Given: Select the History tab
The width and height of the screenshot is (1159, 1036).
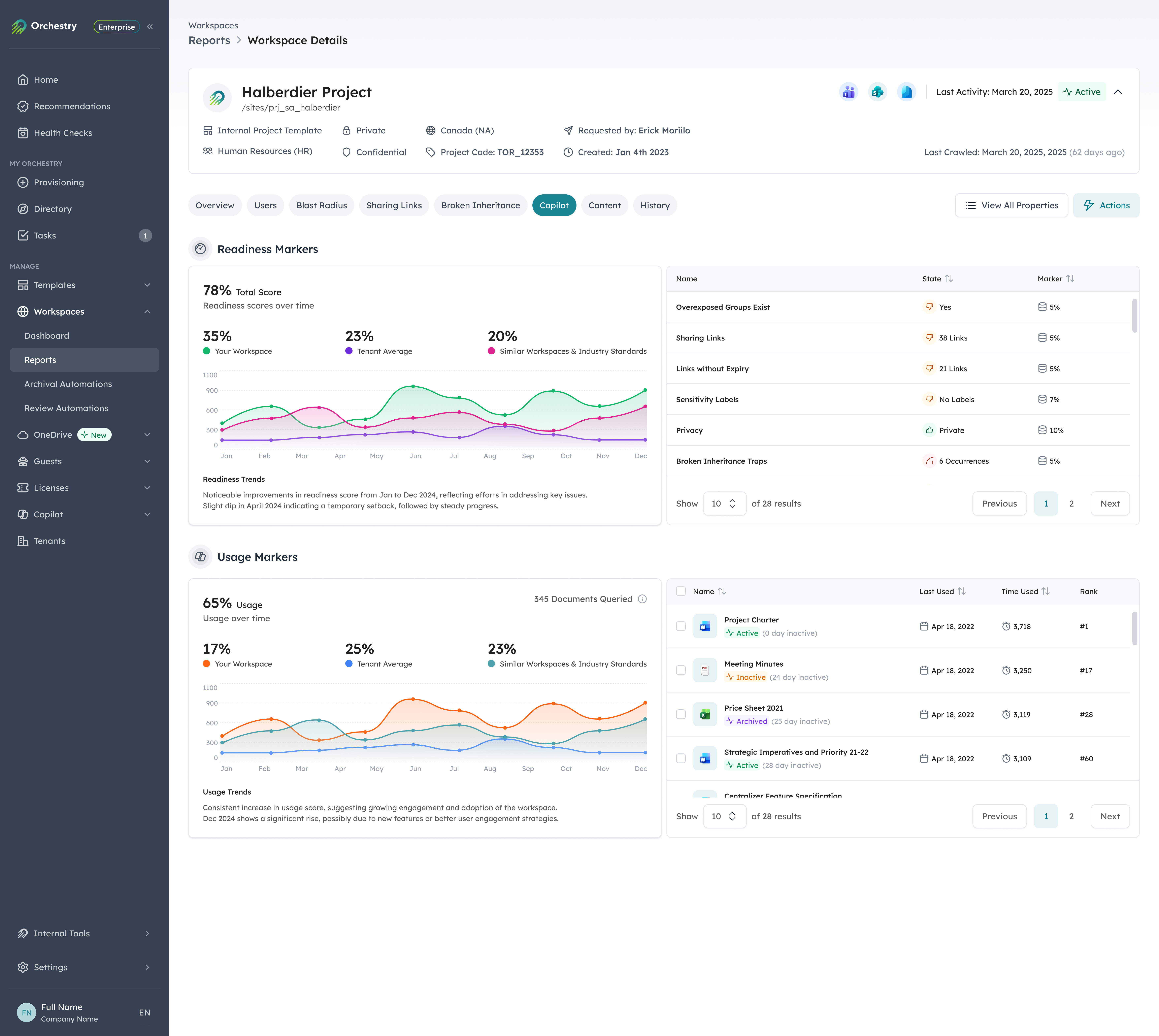Looking at the screenshot, I should click(x=655, y=205).
